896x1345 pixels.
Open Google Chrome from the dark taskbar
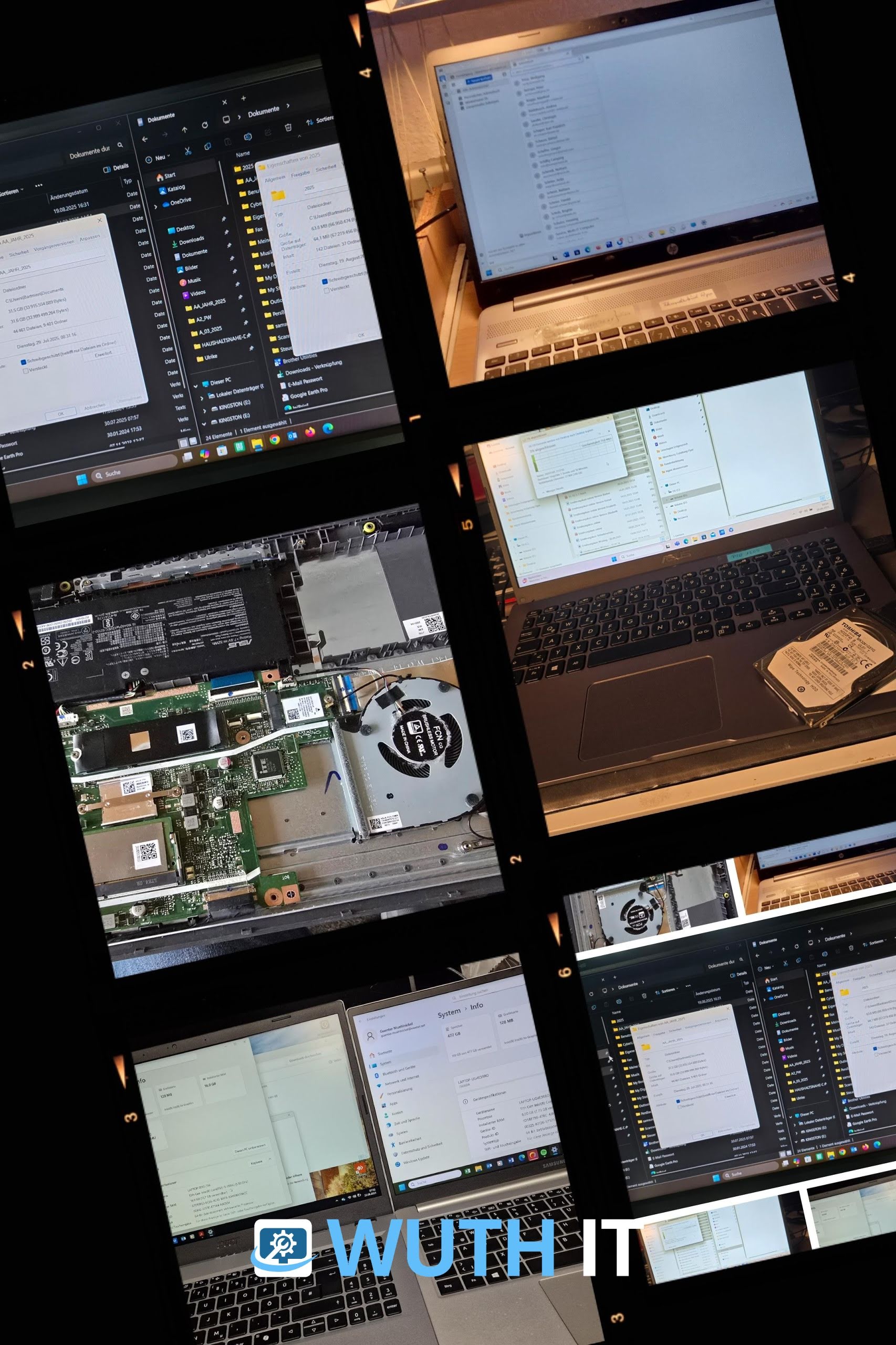[274, 438]
